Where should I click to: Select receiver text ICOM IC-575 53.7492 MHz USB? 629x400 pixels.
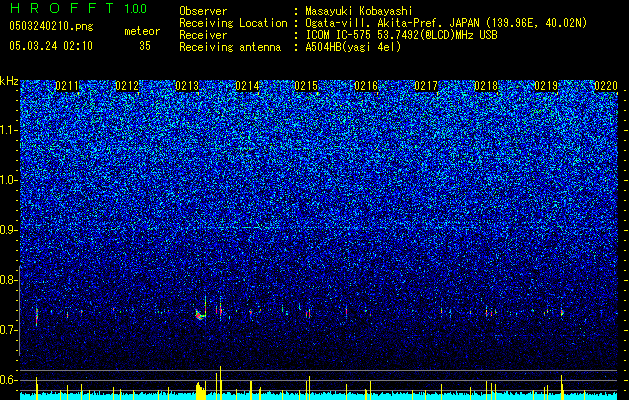click(x=401, y=35)
